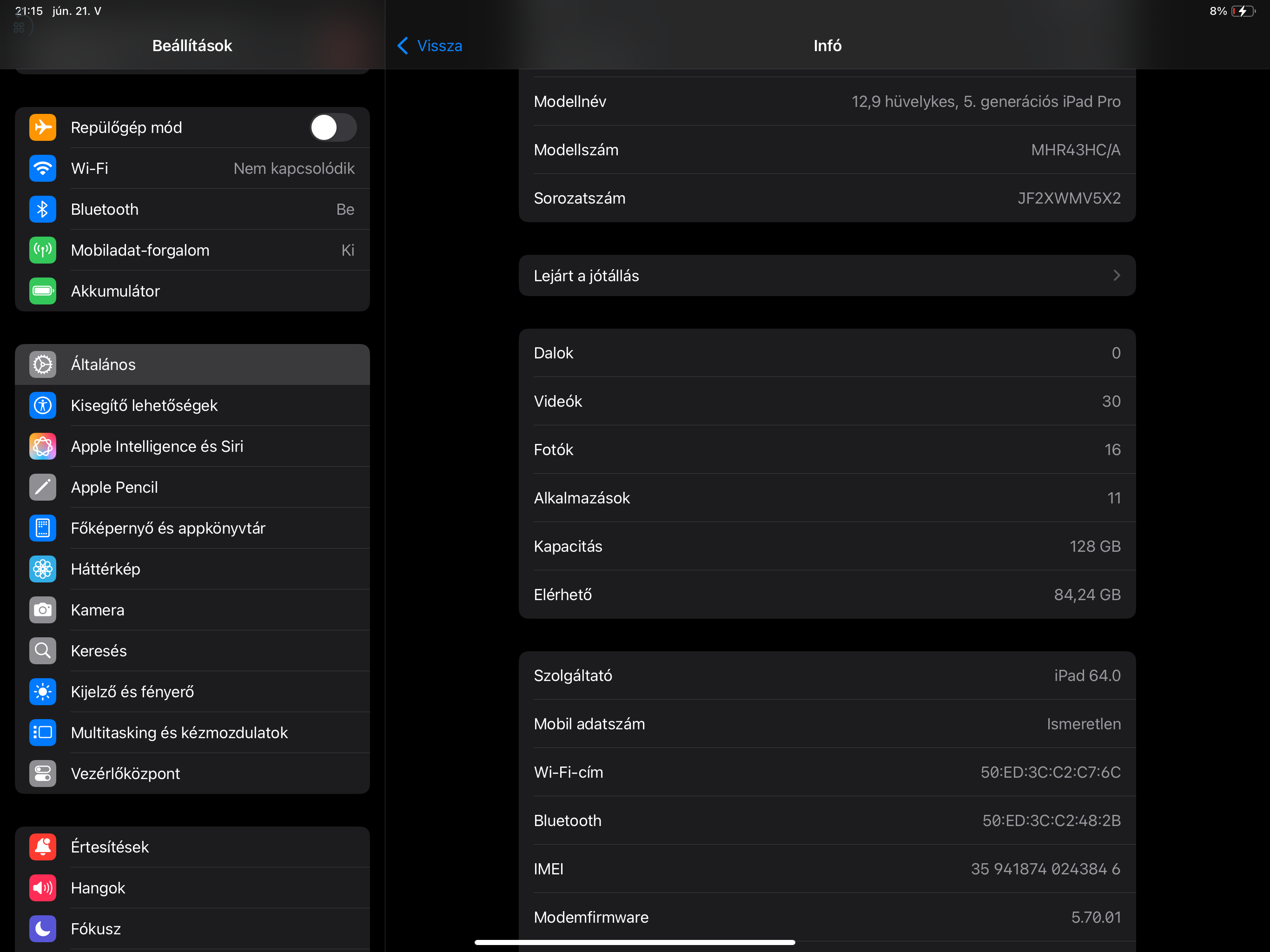The image size is (1270, 952).
Task: Go back with the Vissza button
Action: tap(430, 46)
